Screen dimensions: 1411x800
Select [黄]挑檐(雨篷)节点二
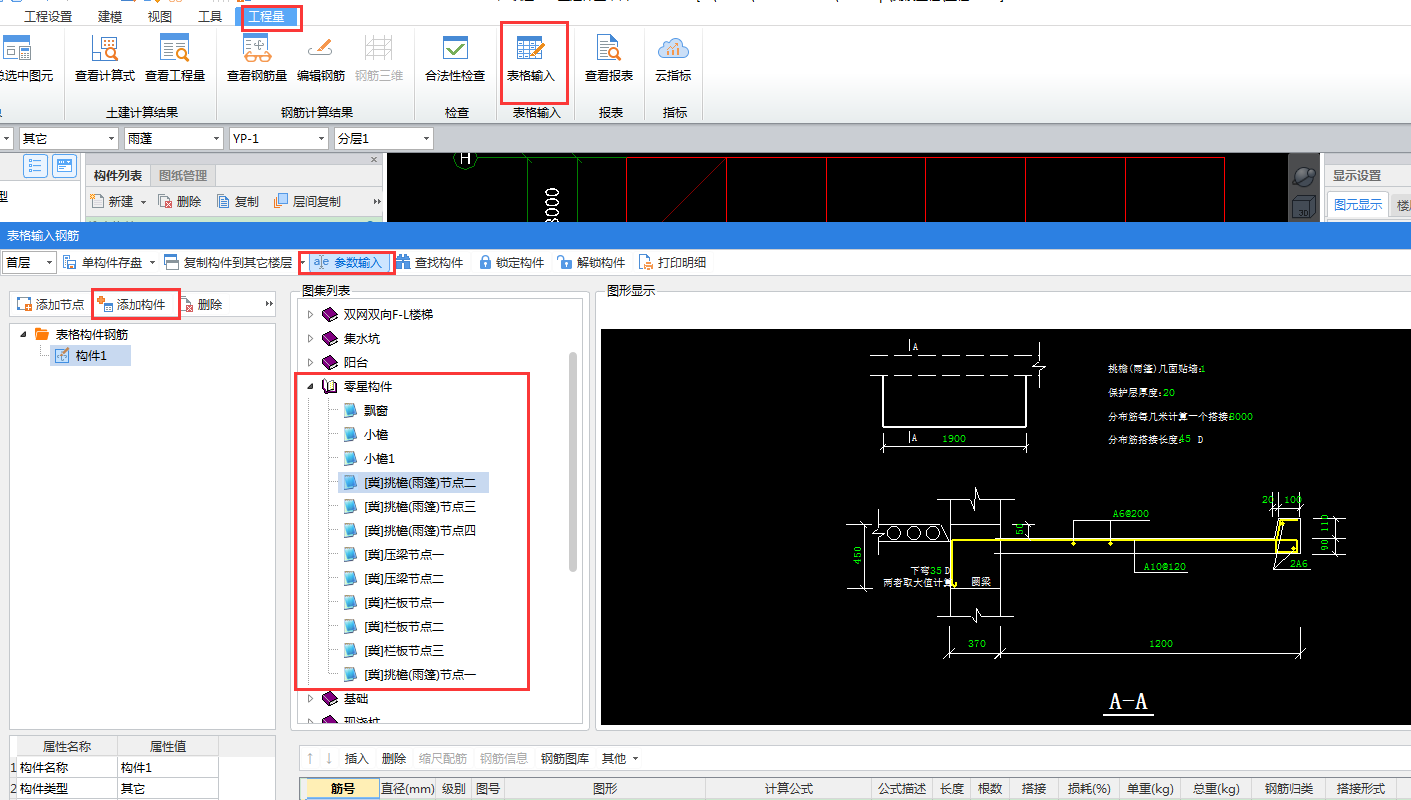413,482
